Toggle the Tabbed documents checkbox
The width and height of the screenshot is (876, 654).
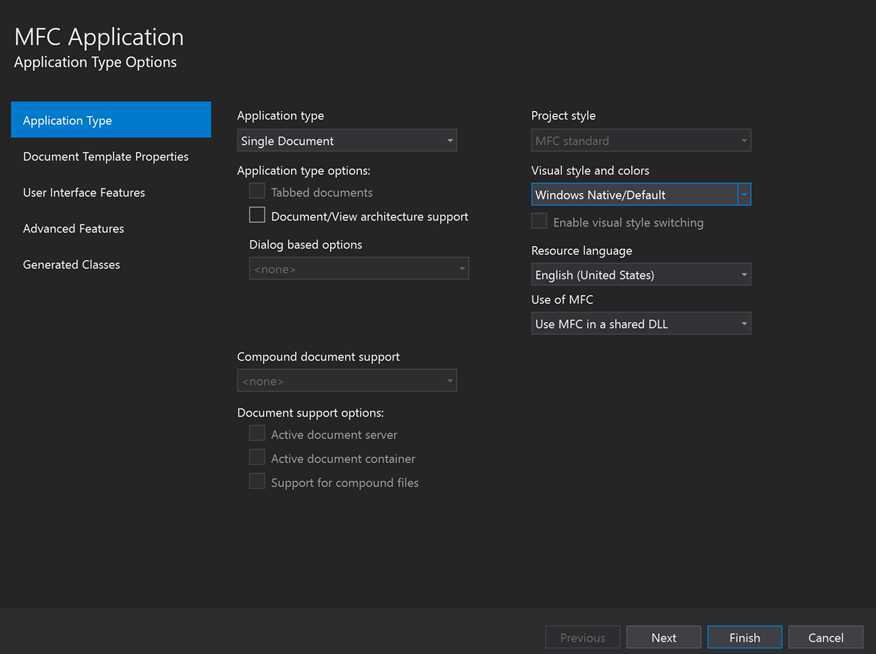257,191
